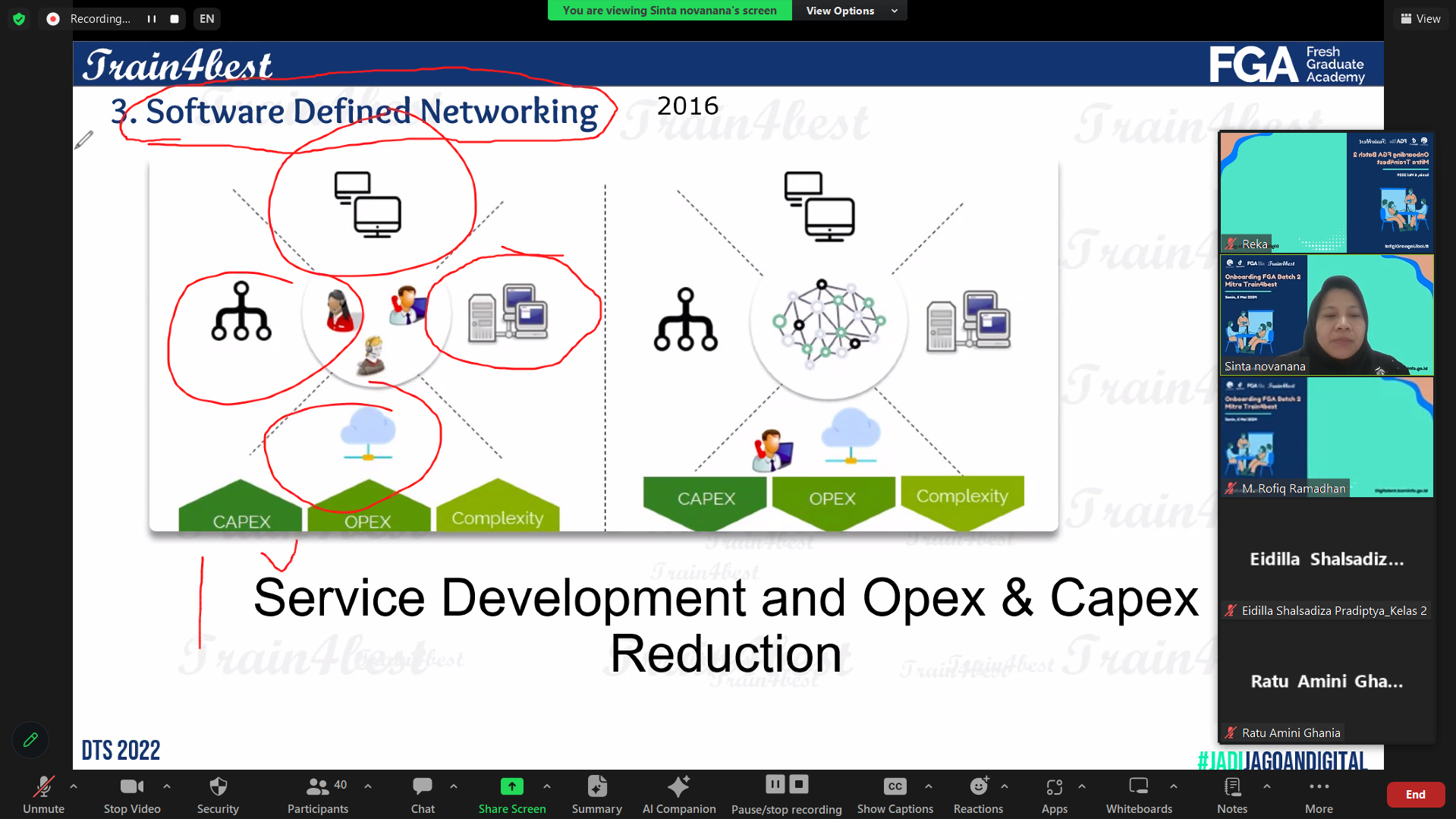
Task: Open the Chat panel
Action: [x=423, y=787]
